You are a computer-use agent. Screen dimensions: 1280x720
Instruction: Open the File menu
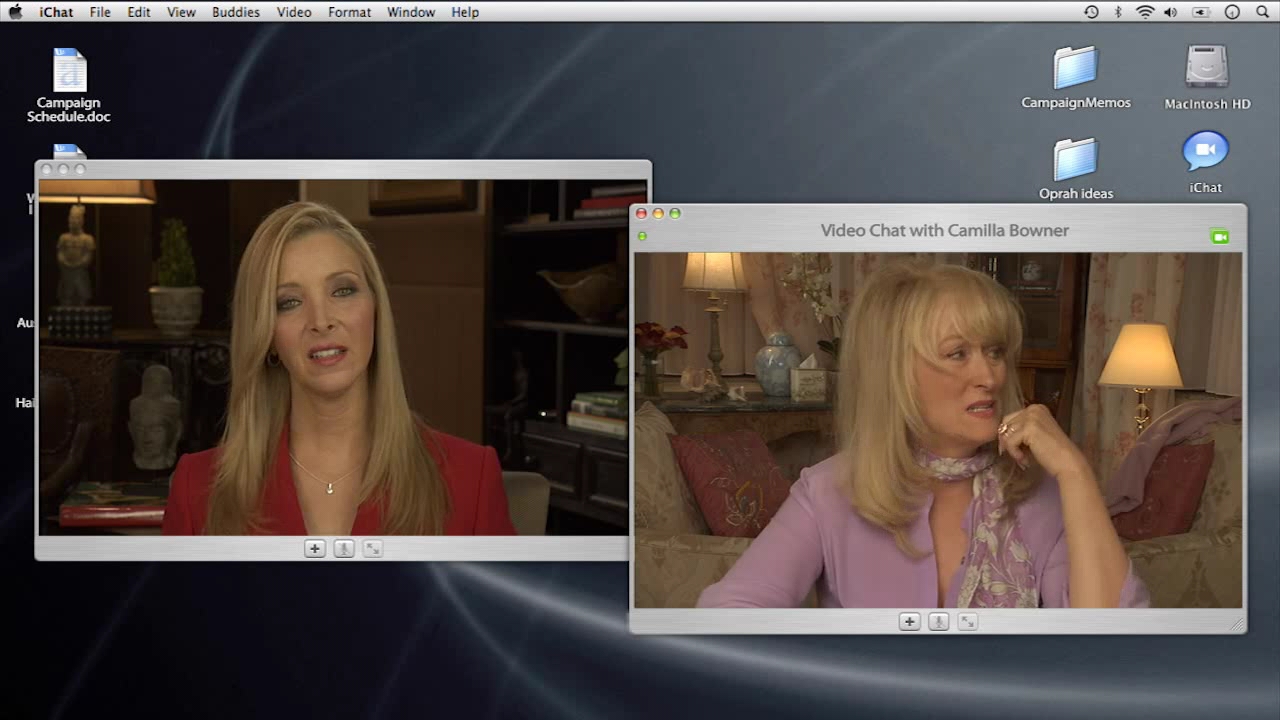(100, 12)
